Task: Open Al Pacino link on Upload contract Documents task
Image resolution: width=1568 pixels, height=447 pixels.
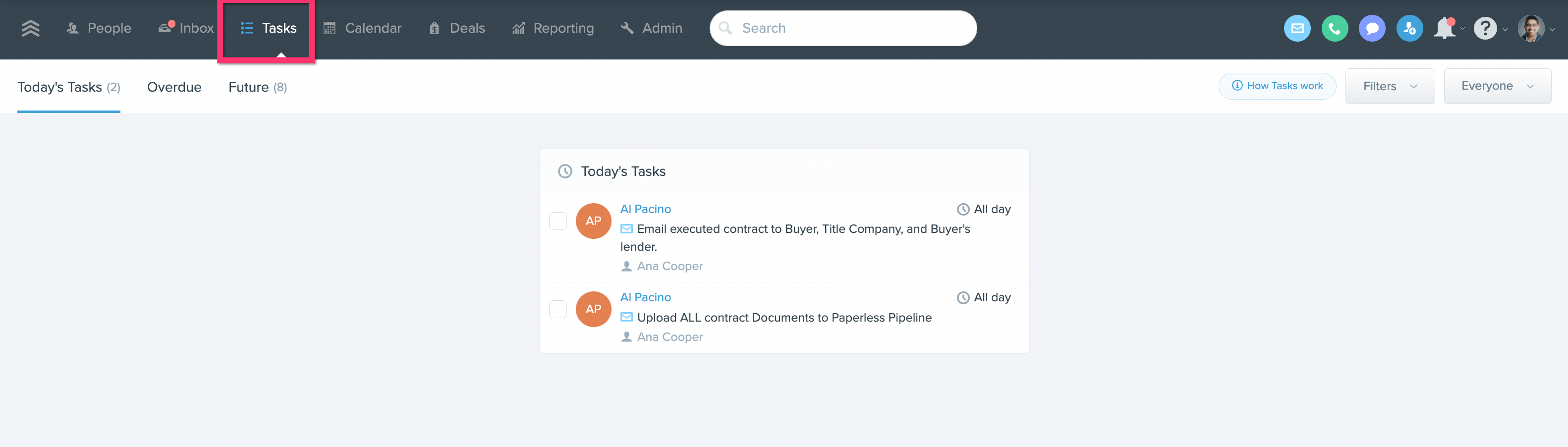Action: point(645,297)
